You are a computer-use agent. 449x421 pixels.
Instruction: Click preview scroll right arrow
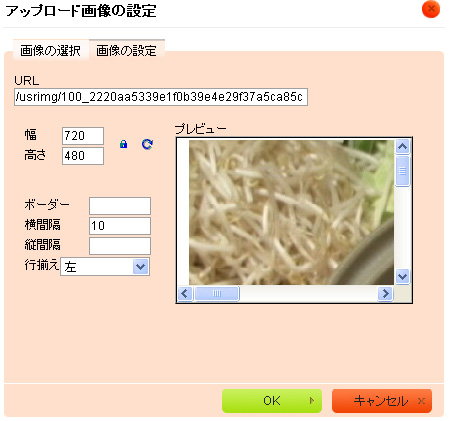[x=385, y=294]
